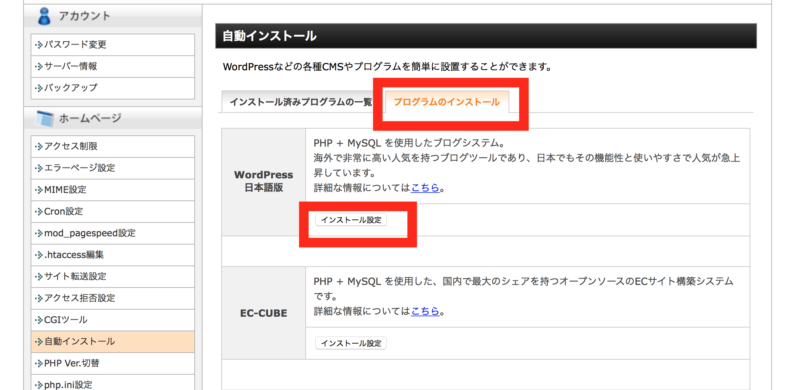
Task: Open Cron設定
Action: pos(112,211)
